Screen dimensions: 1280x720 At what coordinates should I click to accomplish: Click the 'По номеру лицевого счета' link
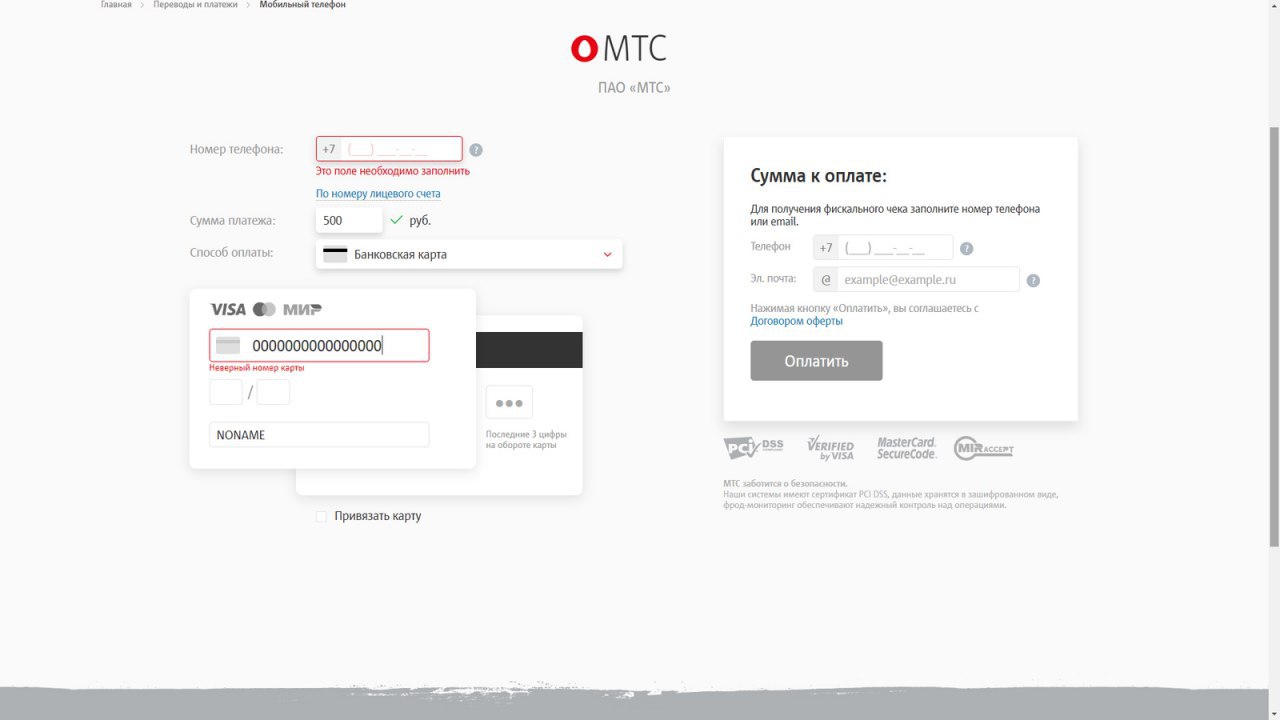(378, 194)
